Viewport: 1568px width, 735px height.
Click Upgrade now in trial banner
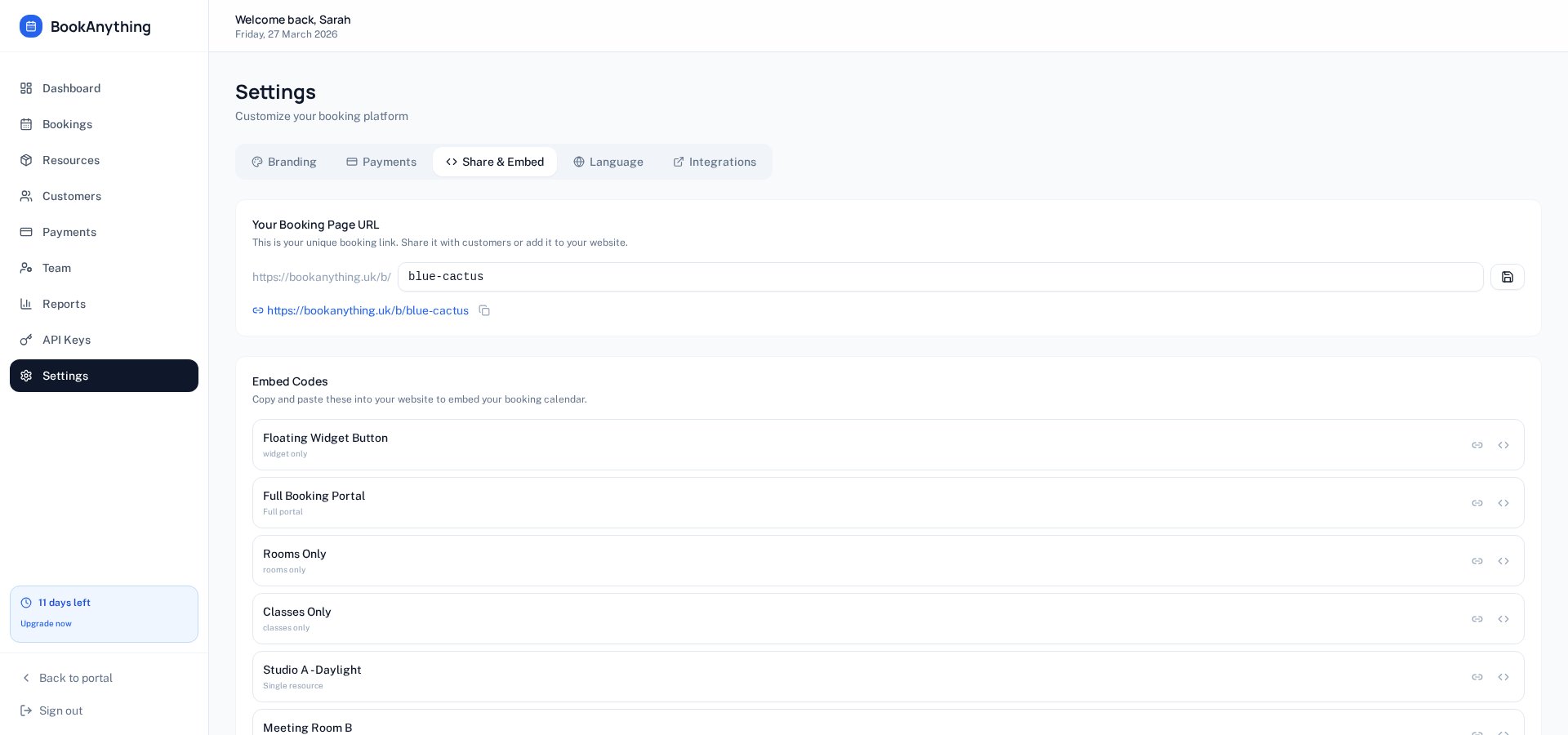[x=46, y=624]
